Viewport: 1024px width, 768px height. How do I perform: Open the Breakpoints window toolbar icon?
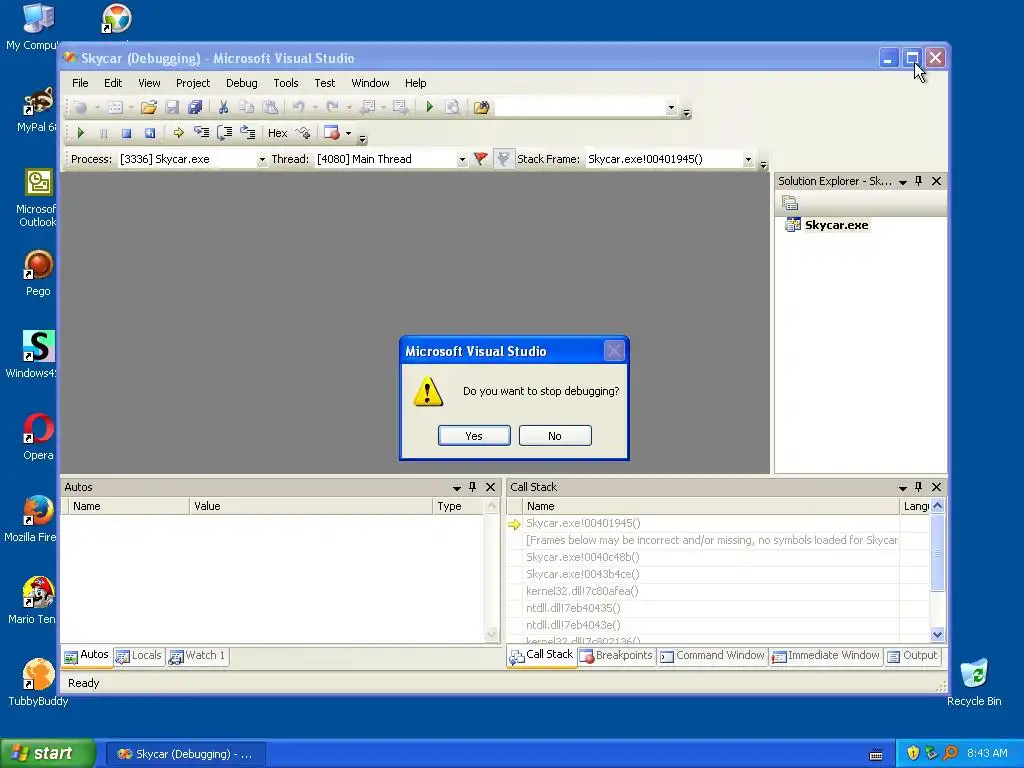tap(332, 133)
